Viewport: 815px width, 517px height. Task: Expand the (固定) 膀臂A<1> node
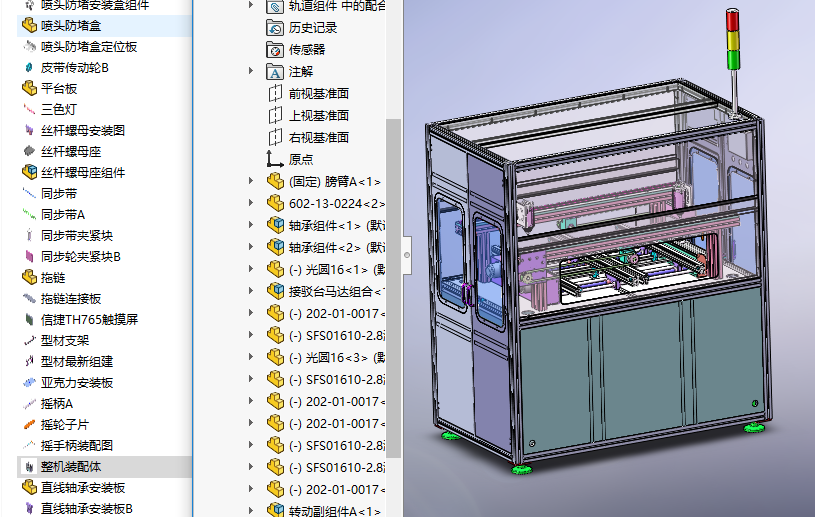pyautogui.click(x=251, y=181)
